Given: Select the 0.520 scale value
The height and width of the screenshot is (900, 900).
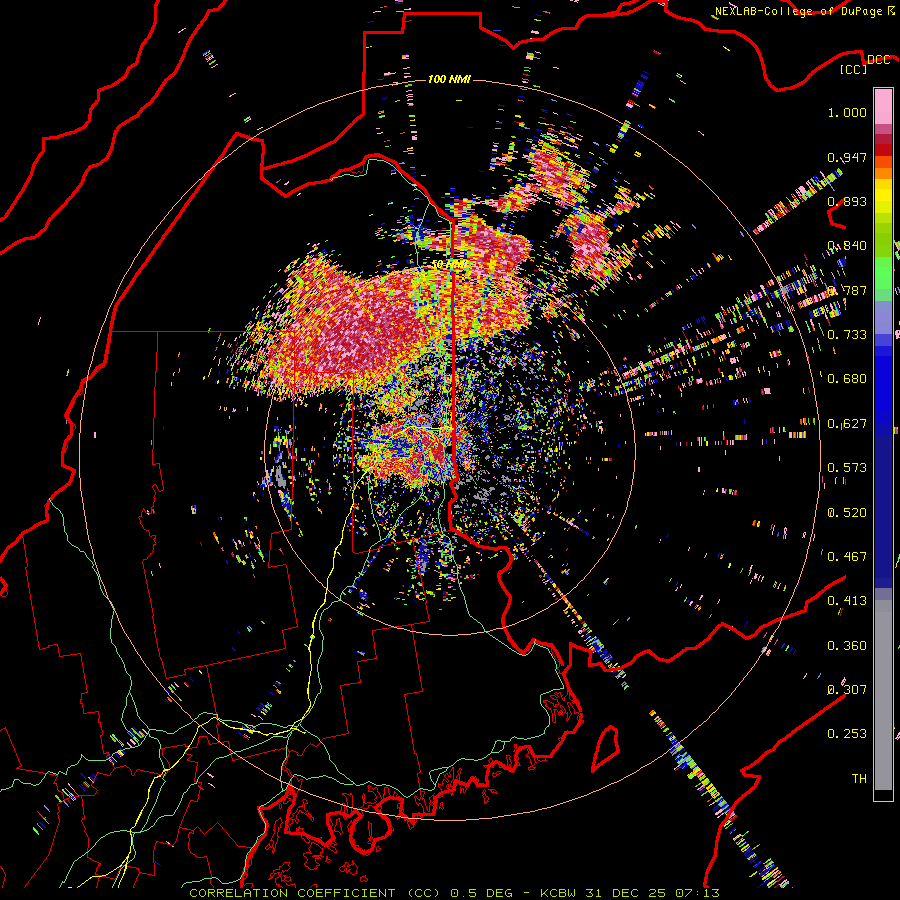Looking at the screenshot, I should click(847, 513).
